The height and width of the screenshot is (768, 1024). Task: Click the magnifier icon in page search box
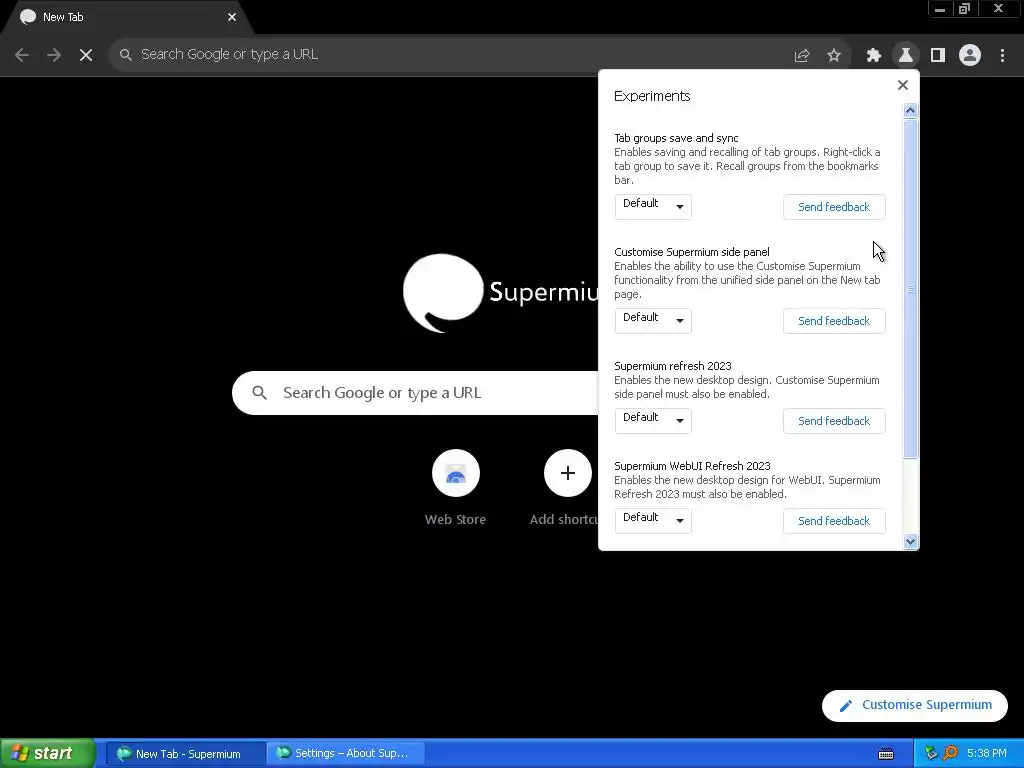point(259,392)
